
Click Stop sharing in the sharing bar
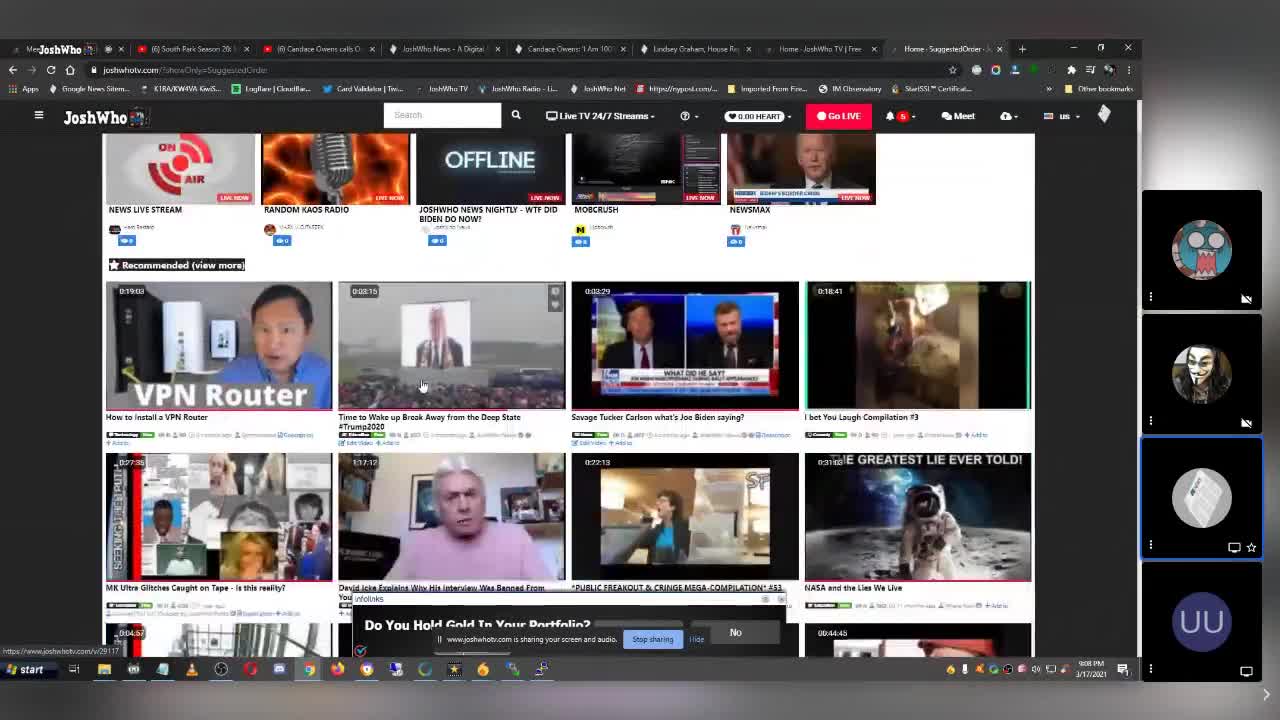pyautogui.click(x=652, y=639)
